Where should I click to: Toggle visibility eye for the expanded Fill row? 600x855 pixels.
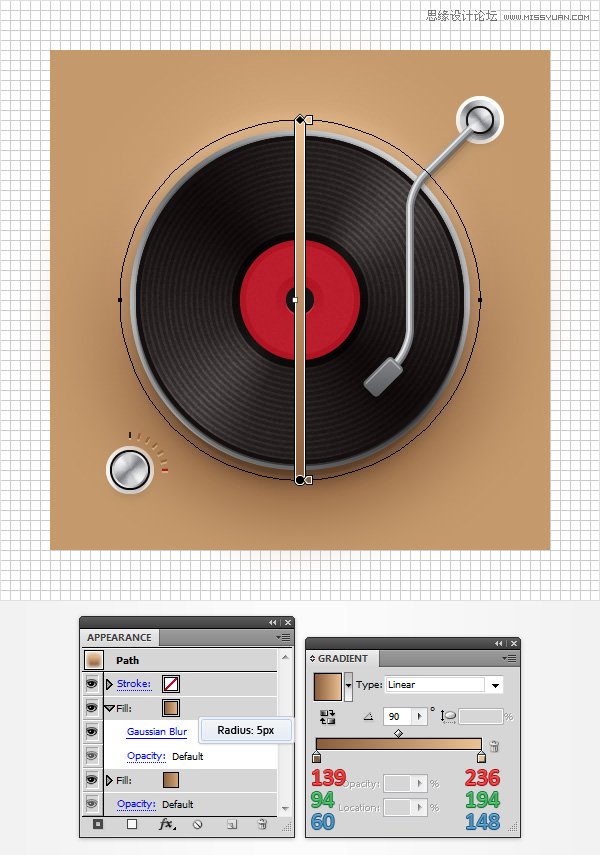point(92,708)
